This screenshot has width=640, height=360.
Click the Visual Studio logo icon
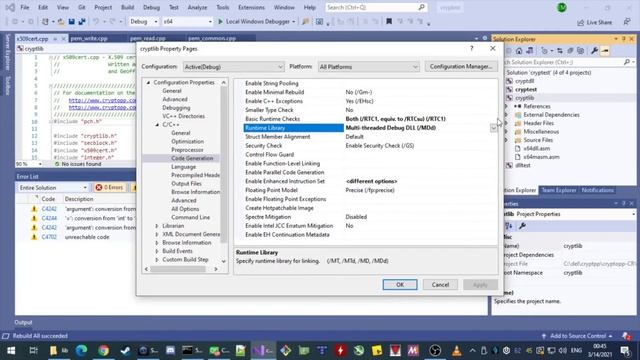click(x=10, y=7)
